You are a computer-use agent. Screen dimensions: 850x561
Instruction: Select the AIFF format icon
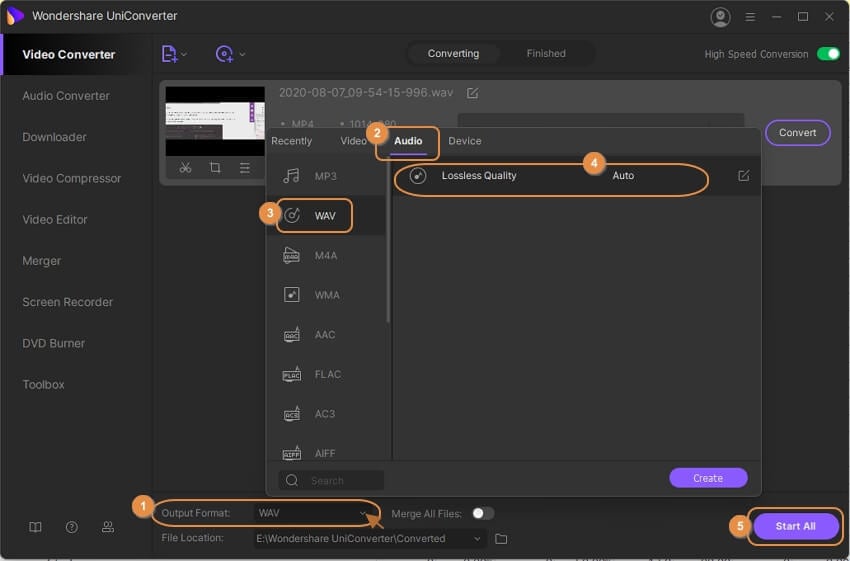pos(292,453)
